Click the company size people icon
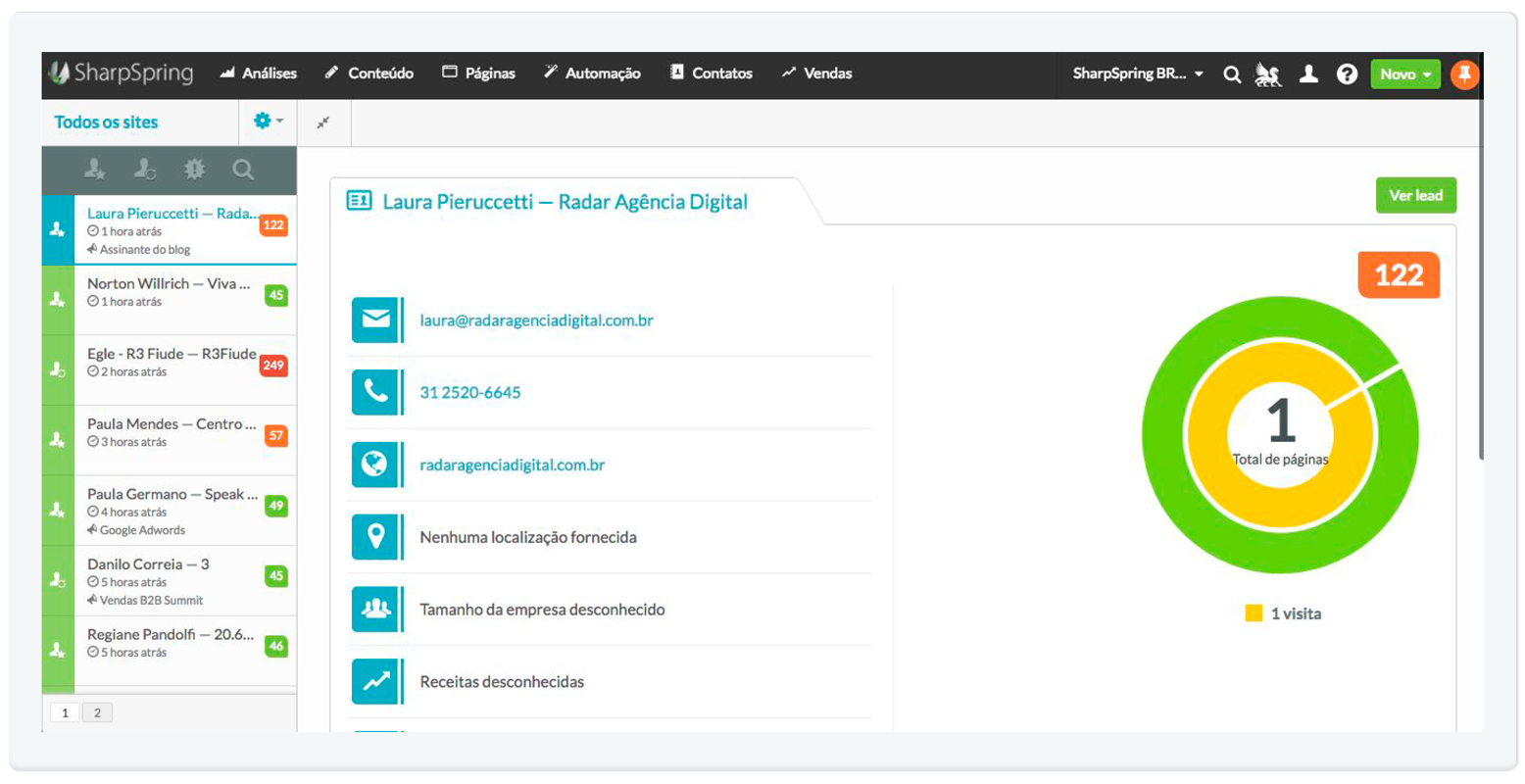 (375, 609)
